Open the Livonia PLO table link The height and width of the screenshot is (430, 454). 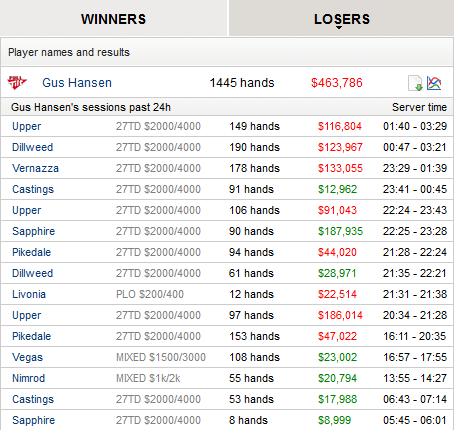(29, 294)
